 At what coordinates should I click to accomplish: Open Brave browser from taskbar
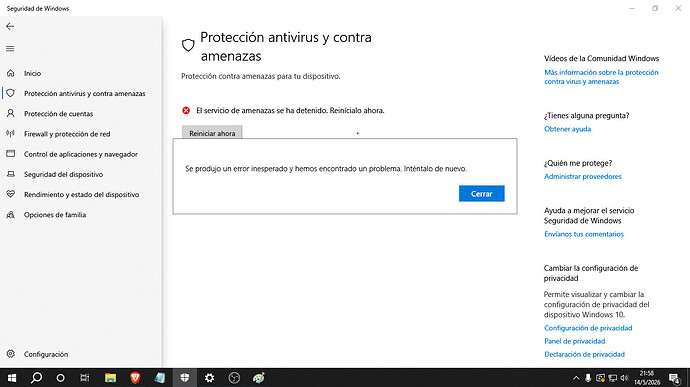(x=135, y=378)
